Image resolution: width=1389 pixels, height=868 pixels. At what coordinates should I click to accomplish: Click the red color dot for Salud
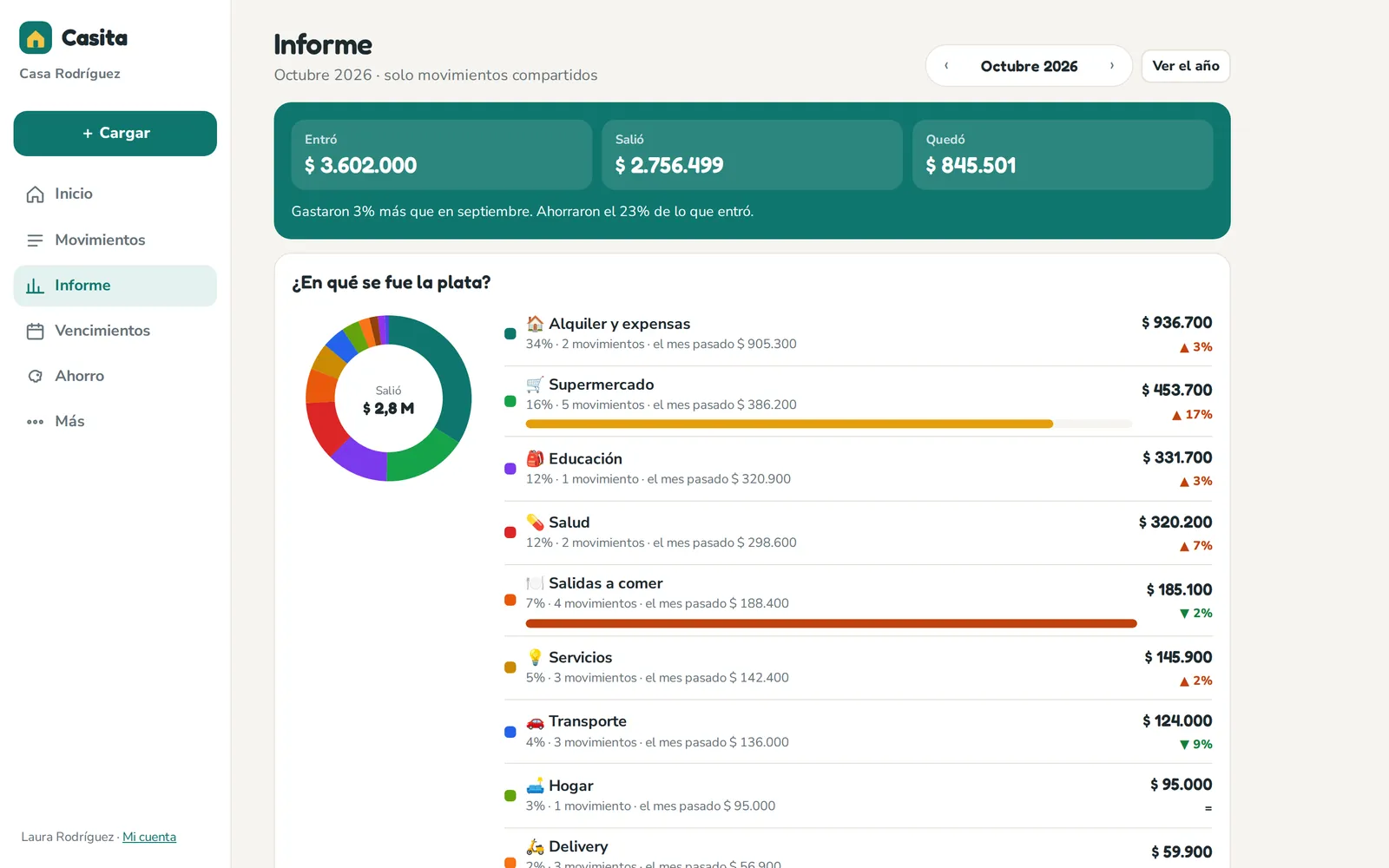point(510,532)
